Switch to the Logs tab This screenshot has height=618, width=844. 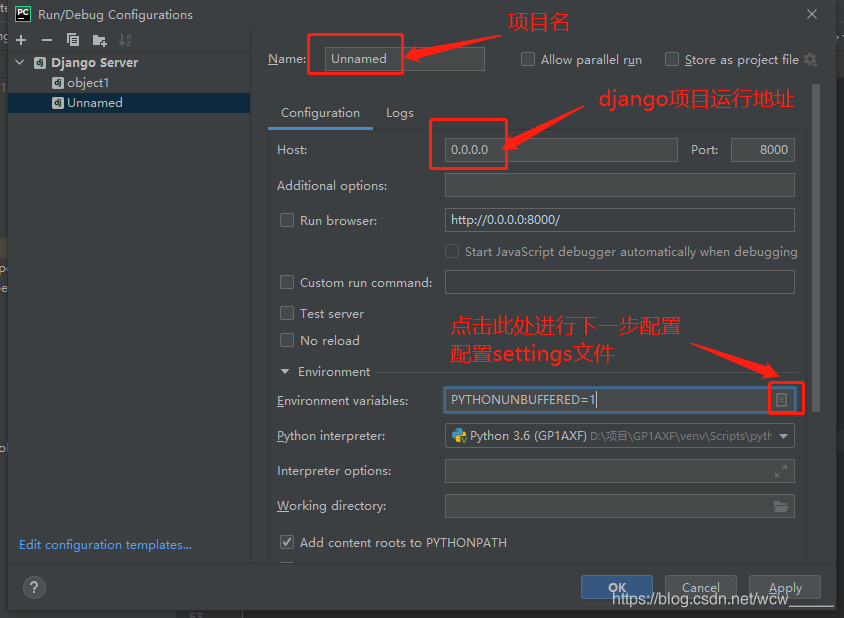coord(399,113)
